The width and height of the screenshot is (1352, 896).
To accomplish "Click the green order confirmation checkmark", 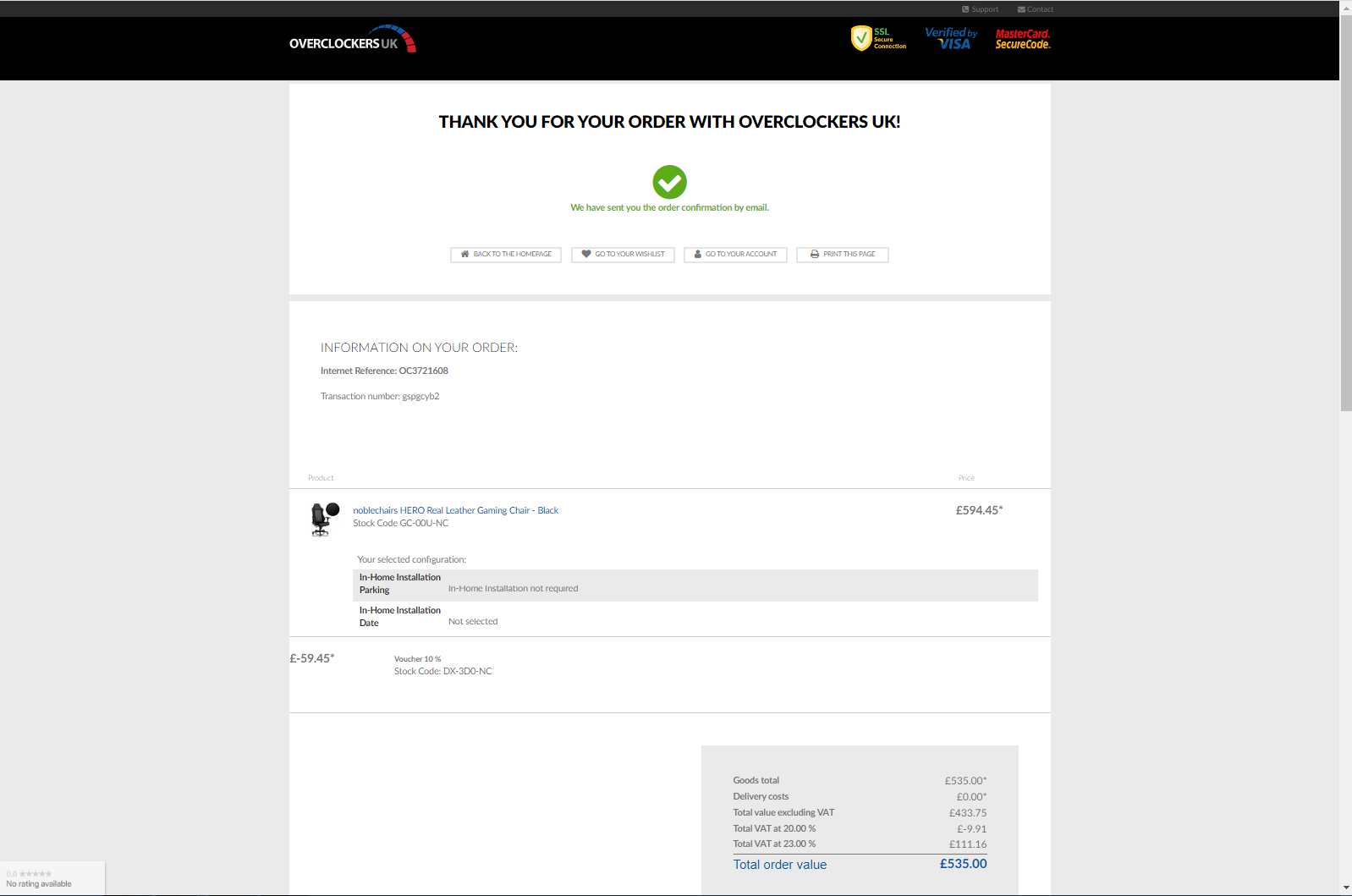I will [x=669, y=182].
